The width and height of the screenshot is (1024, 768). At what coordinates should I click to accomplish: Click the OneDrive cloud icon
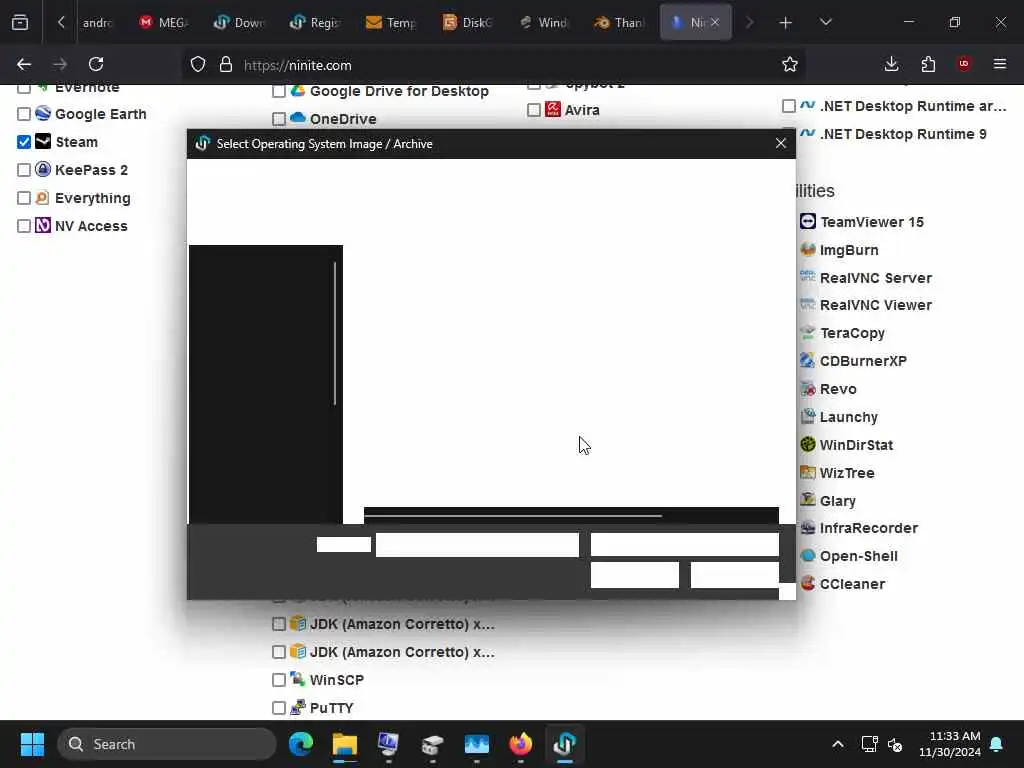[298, 118]
